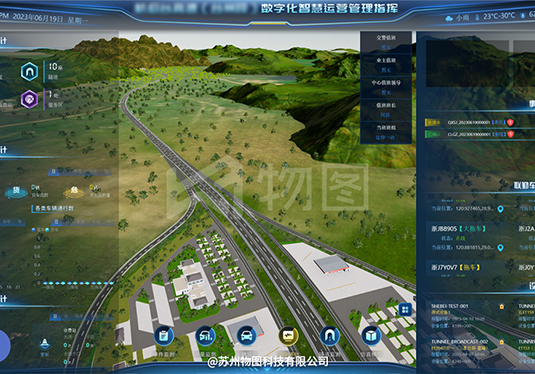
Task: Select the highlighted yellow equipment monitor icon
Action: pyautogui.click(x=288, y=336)
